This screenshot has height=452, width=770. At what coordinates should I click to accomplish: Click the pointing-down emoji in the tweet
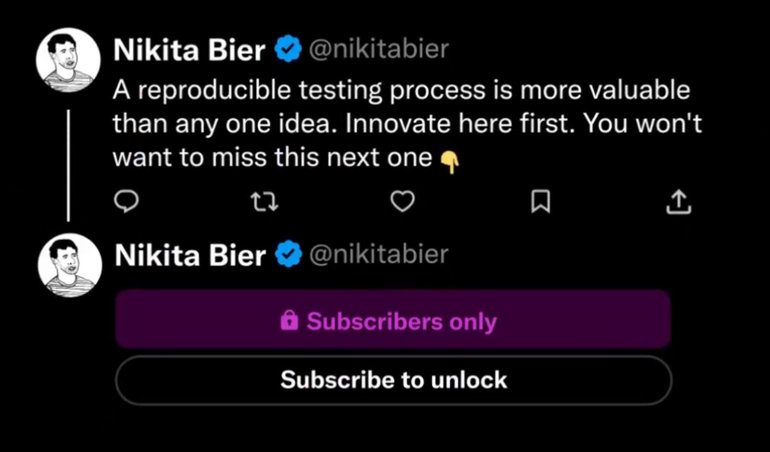[450, 160]
